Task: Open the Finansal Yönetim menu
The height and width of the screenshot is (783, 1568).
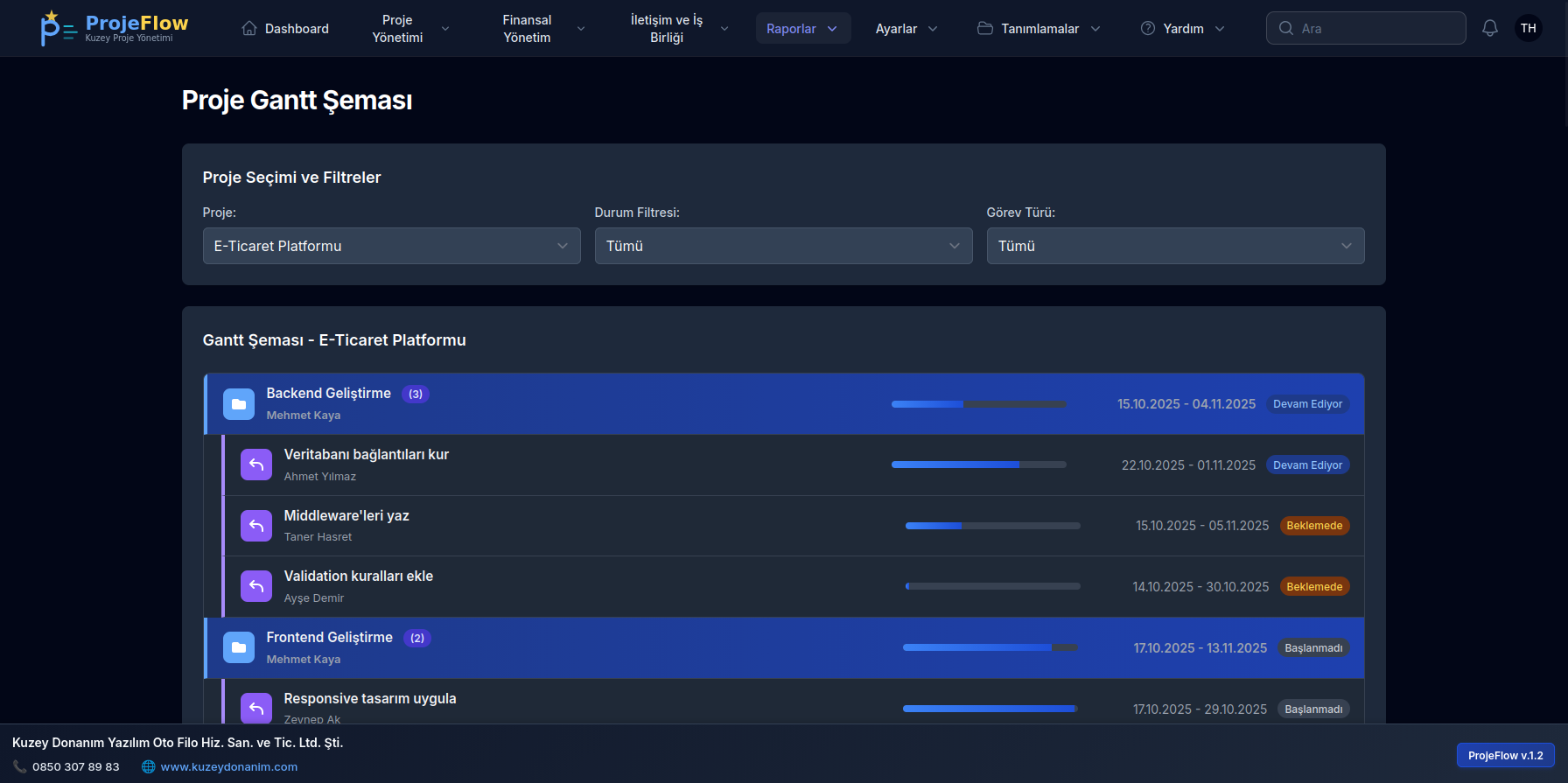Action: pos(542,29)
